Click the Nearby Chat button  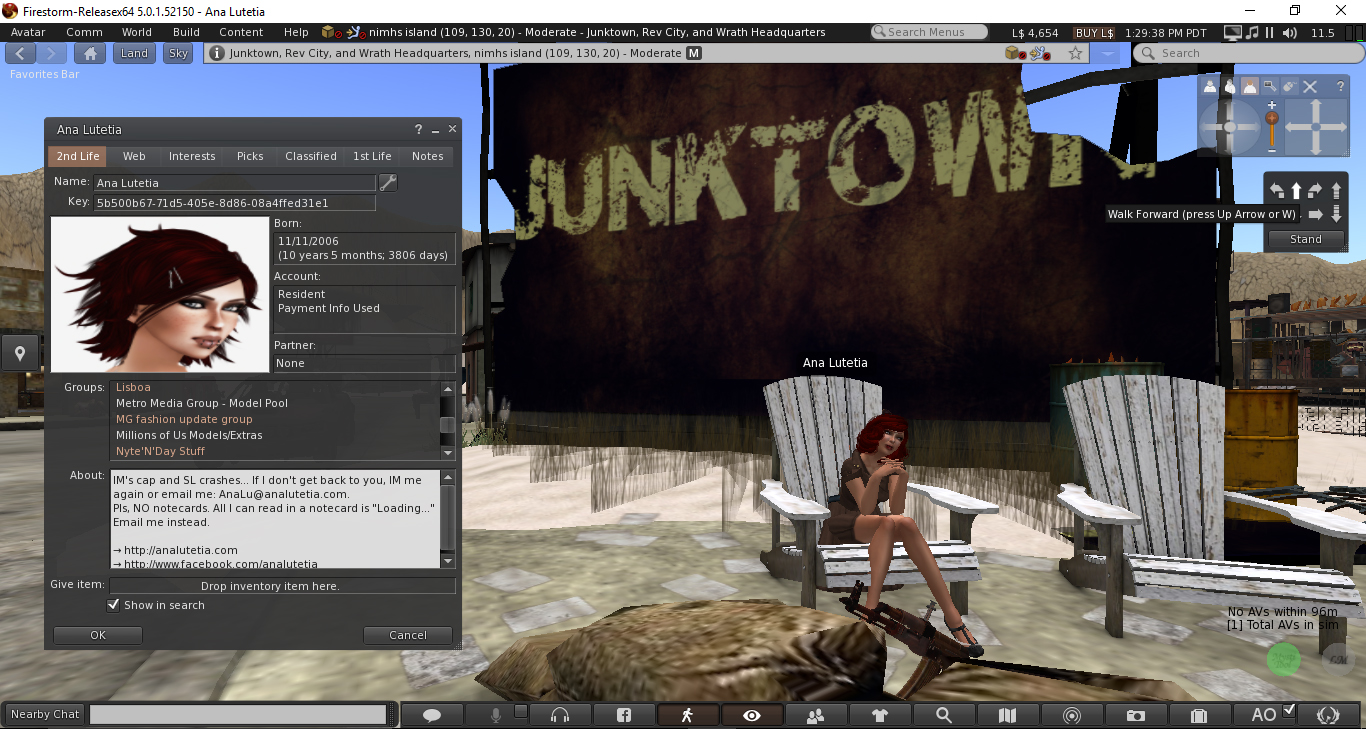tap(45, 714)
